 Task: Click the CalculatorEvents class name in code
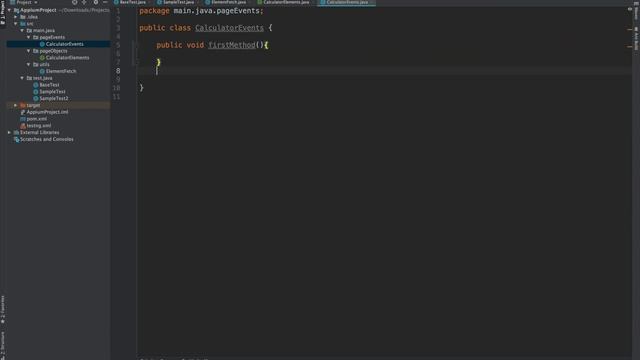pyautogui.click(x=229, y=28)
